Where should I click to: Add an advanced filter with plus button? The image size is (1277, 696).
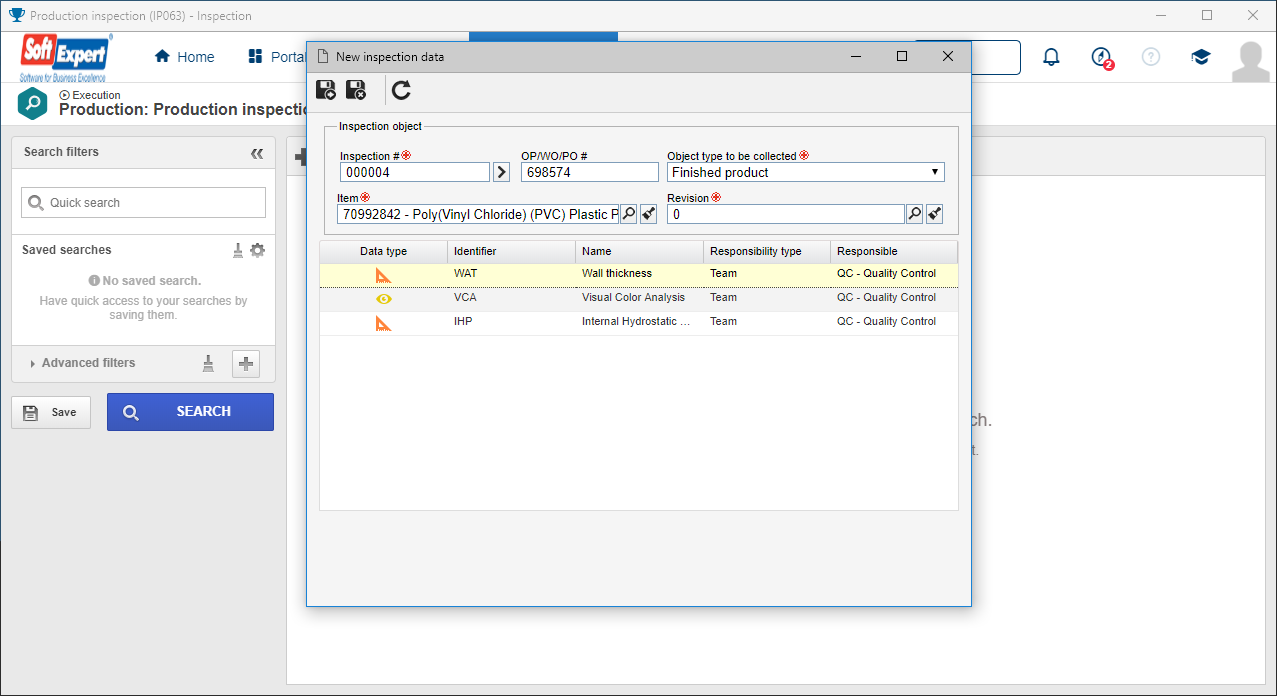tap(246, 364)
